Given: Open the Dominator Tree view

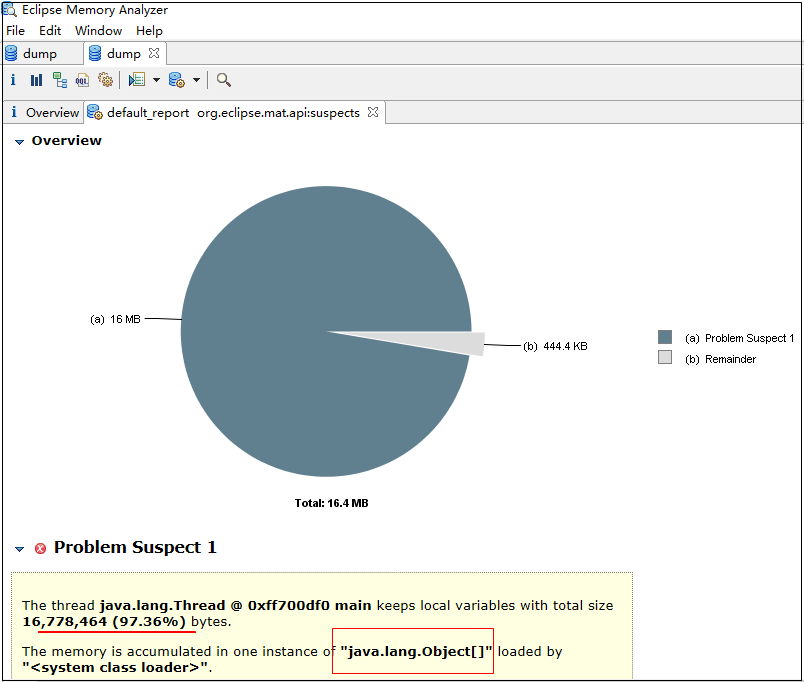Looking at the screenshot, I should point(60,80).
